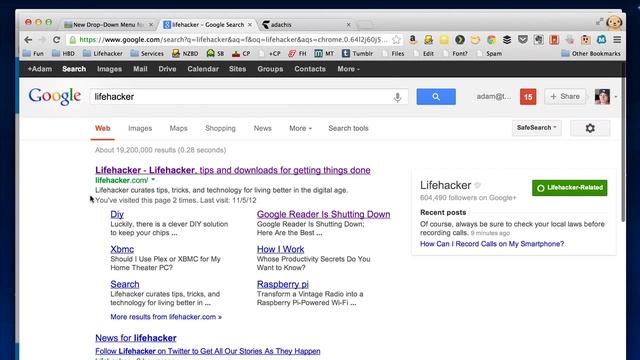Open the Other Bookmarks folder
Screen dimensions: 640x360
click(591, 53)
